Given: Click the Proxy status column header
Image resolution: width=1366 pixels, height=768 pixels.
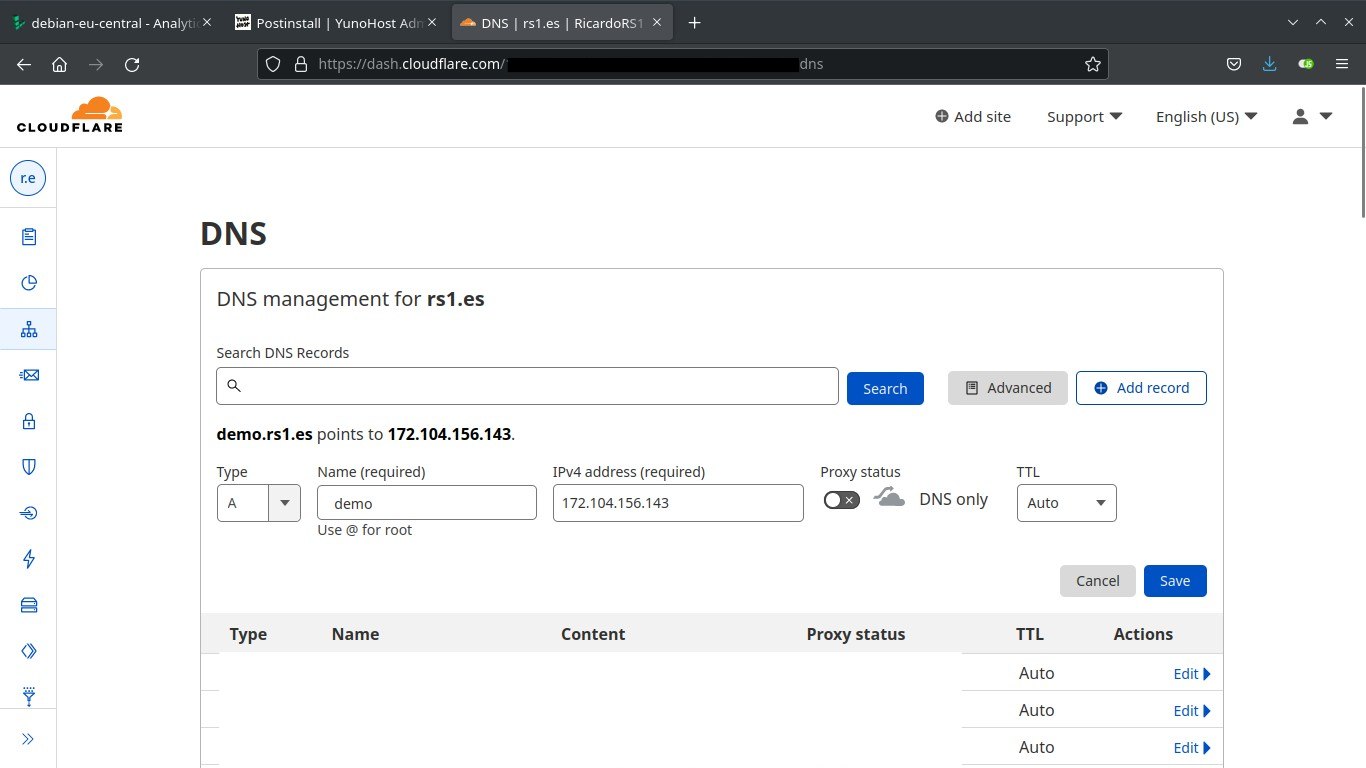Looking at the screenshot, I should coord(856,634).
